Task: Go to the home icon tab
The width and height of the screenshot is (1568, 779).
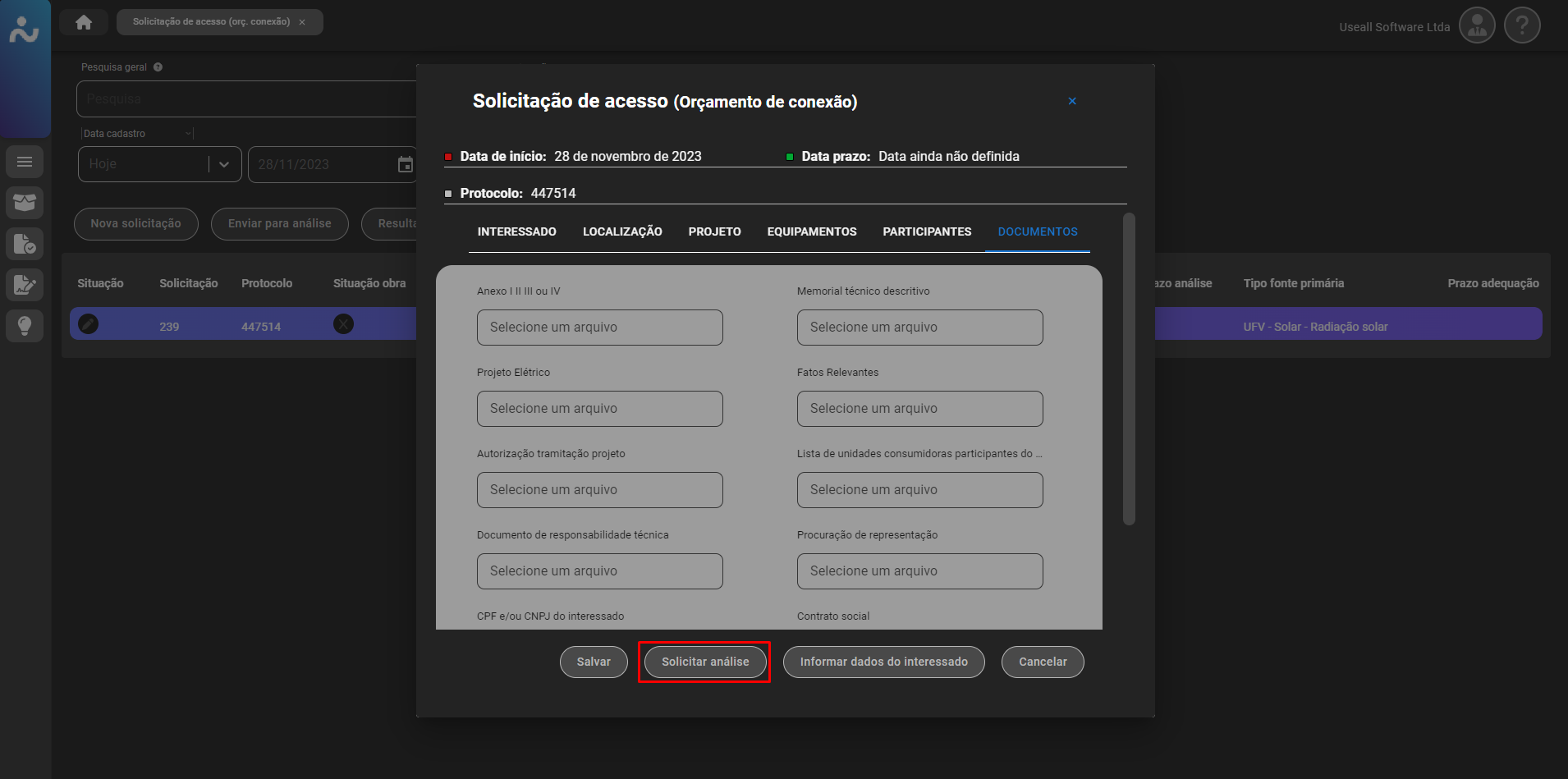Action: [x=84, y=22]
